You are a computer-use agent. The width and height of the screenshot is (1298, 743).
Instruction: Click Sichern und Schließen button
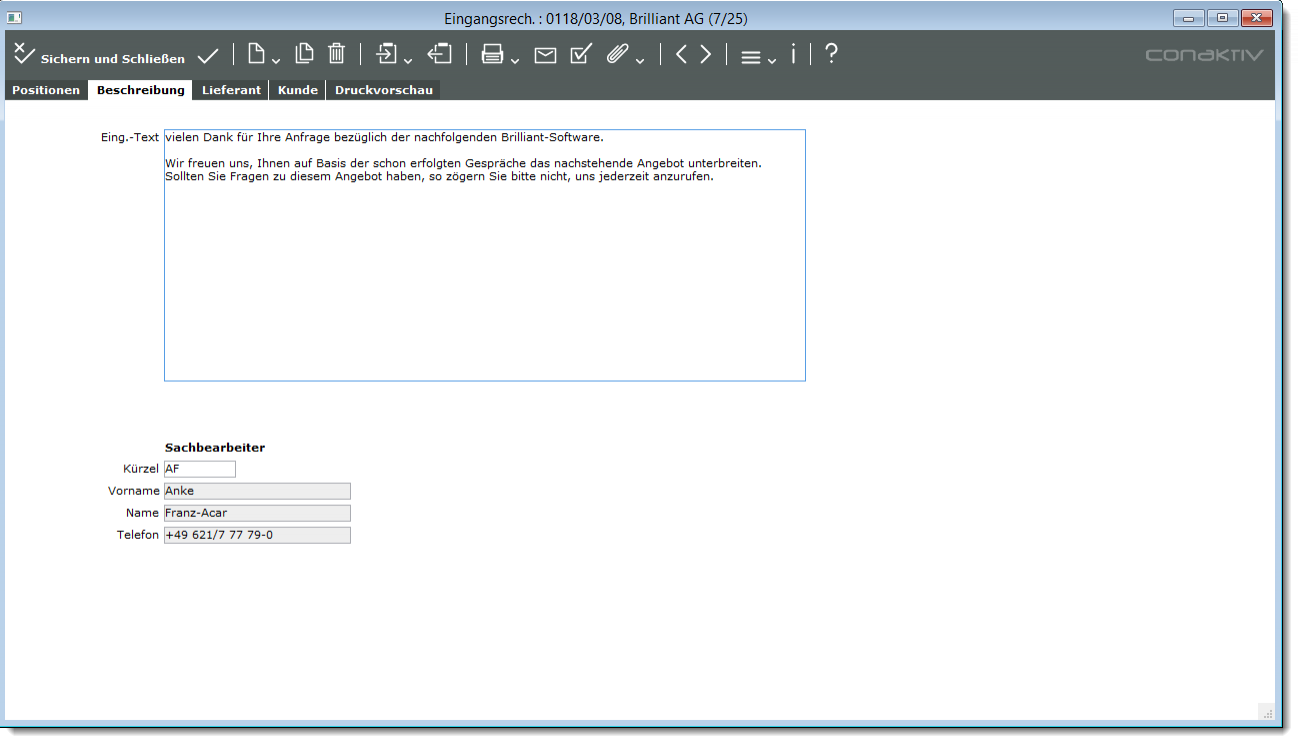click(100, 57)
